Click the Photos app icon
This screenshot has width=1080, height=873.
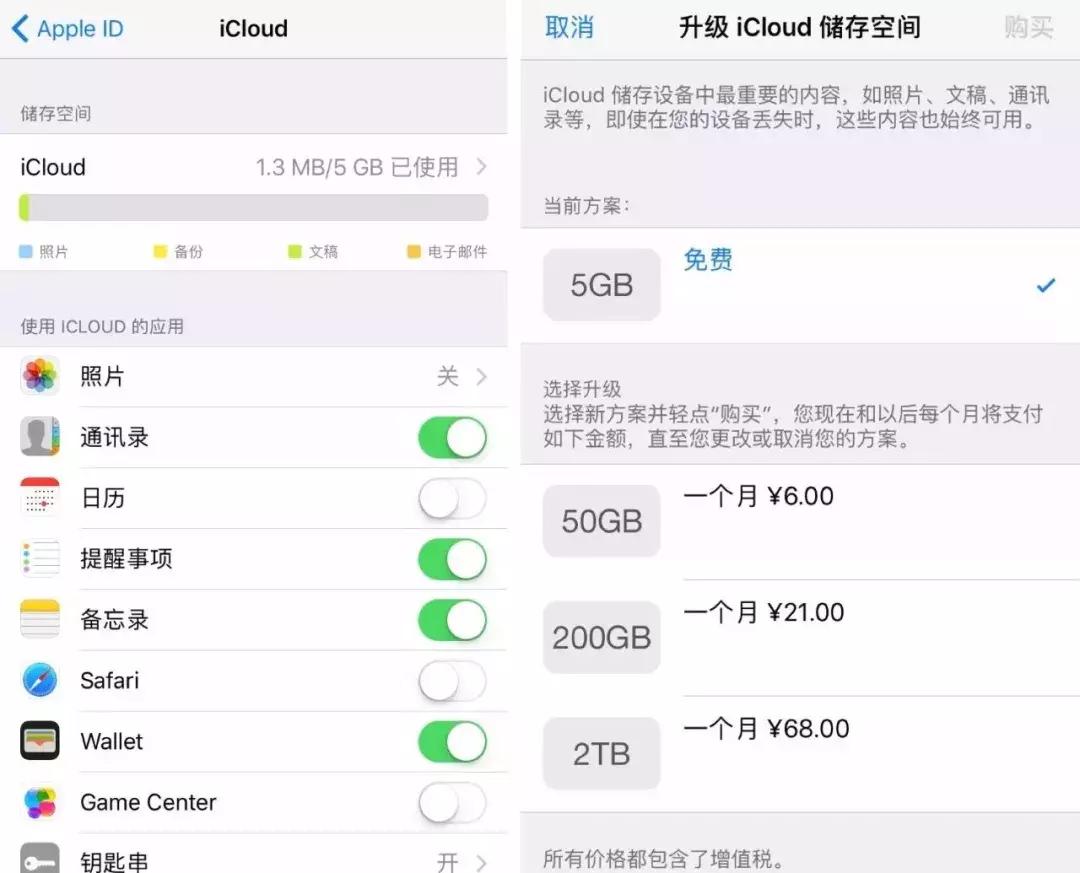coord(39,376)
